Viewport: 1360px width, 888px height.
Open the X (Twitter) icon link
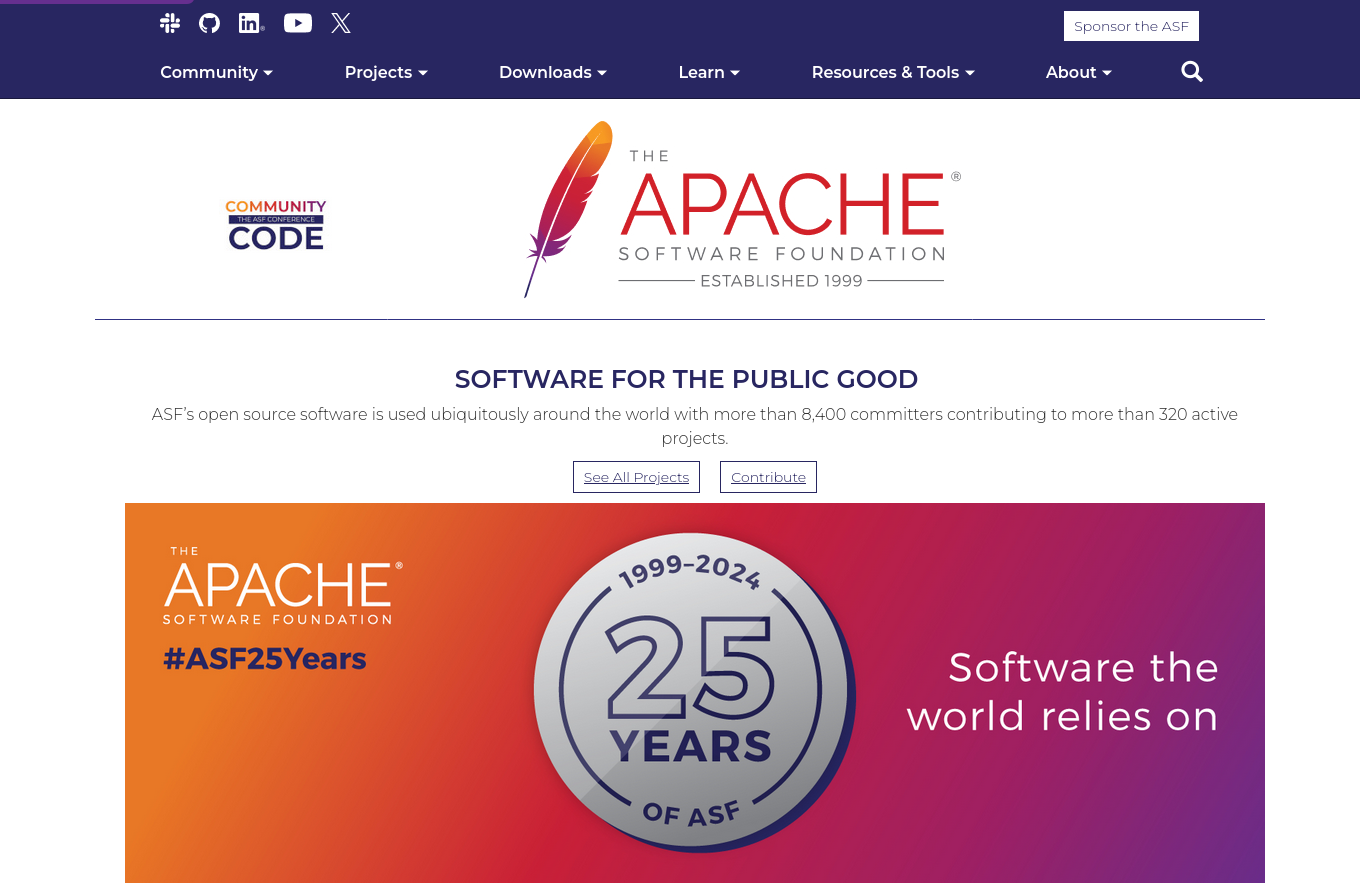click(x=341, y=23)
